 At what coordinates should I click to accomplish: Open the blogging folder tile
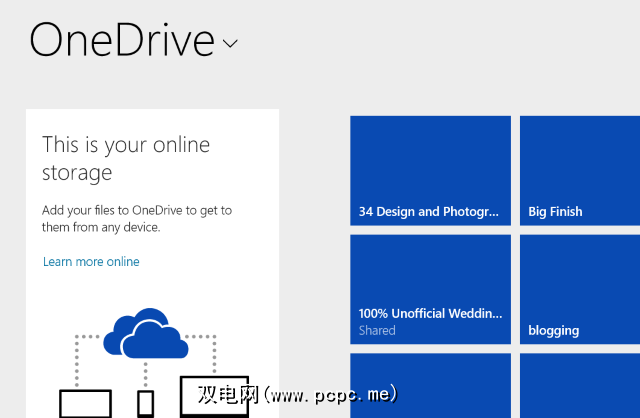point(580,289)
